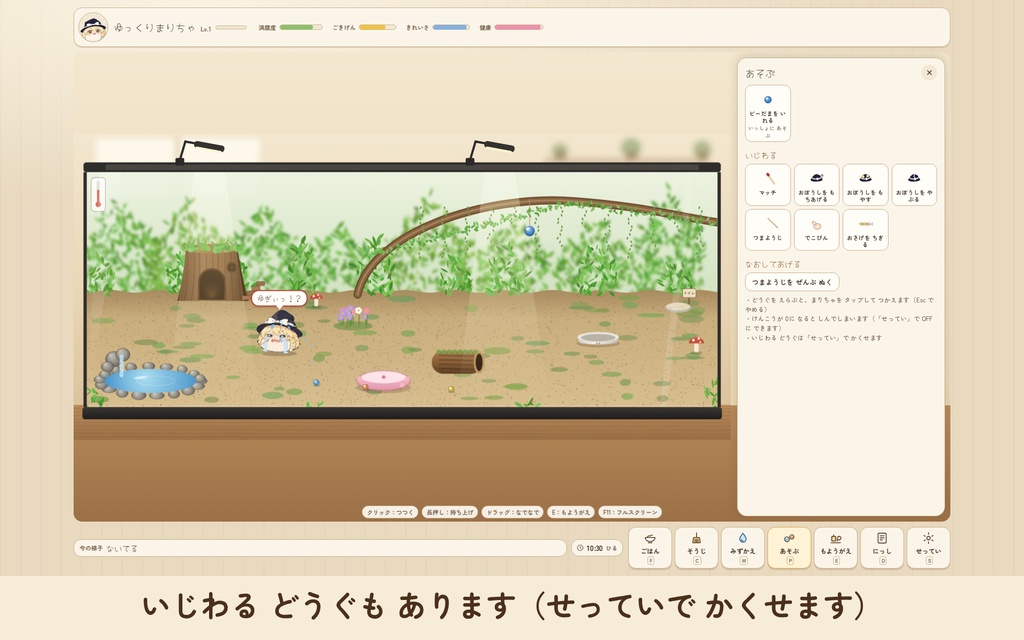Open the せってい settings
The height and width of the screenshot is (640, 1024).
928,548
